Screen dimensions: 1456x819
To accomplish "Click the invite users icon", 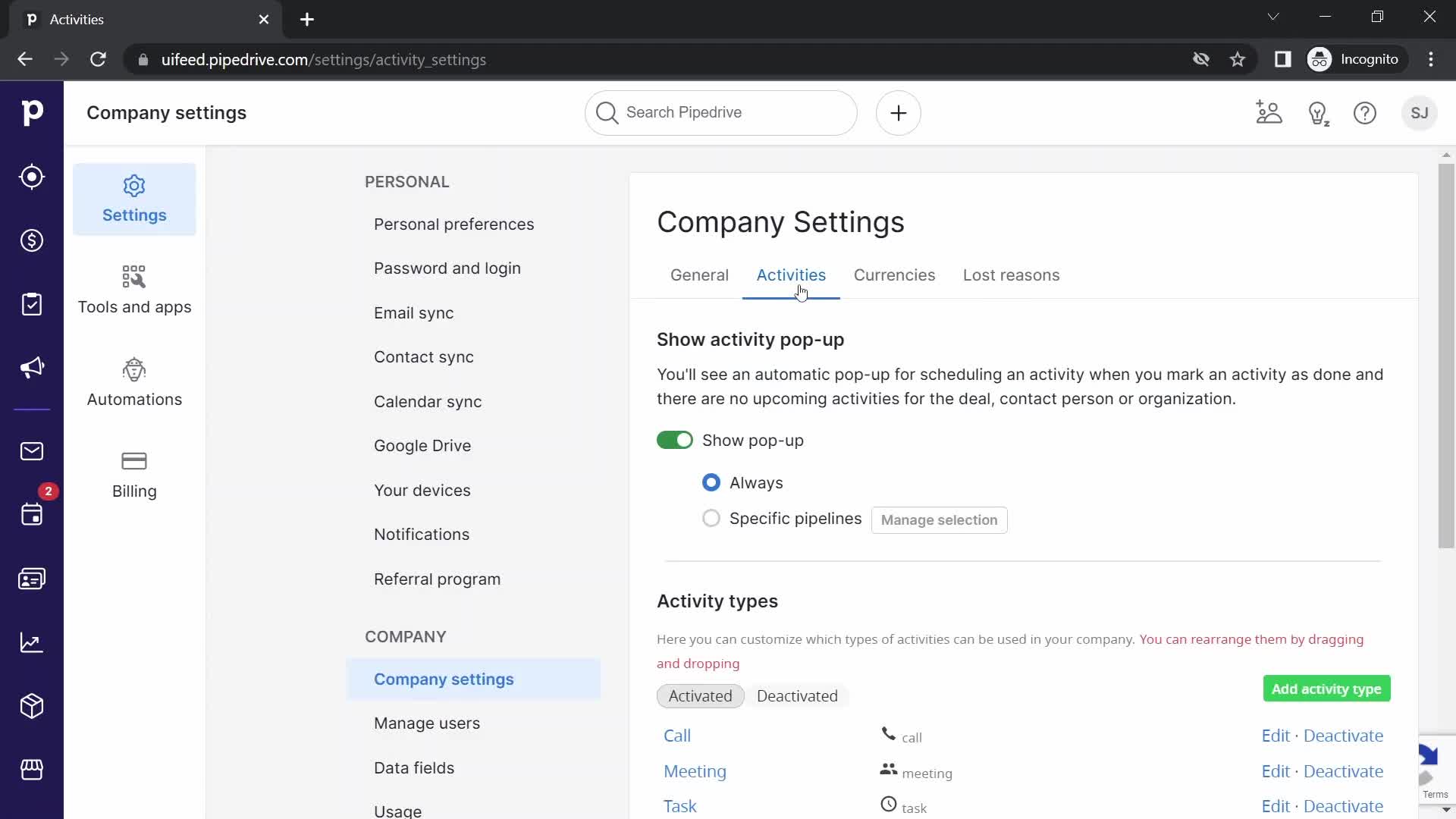I will tap(1269, 113).
